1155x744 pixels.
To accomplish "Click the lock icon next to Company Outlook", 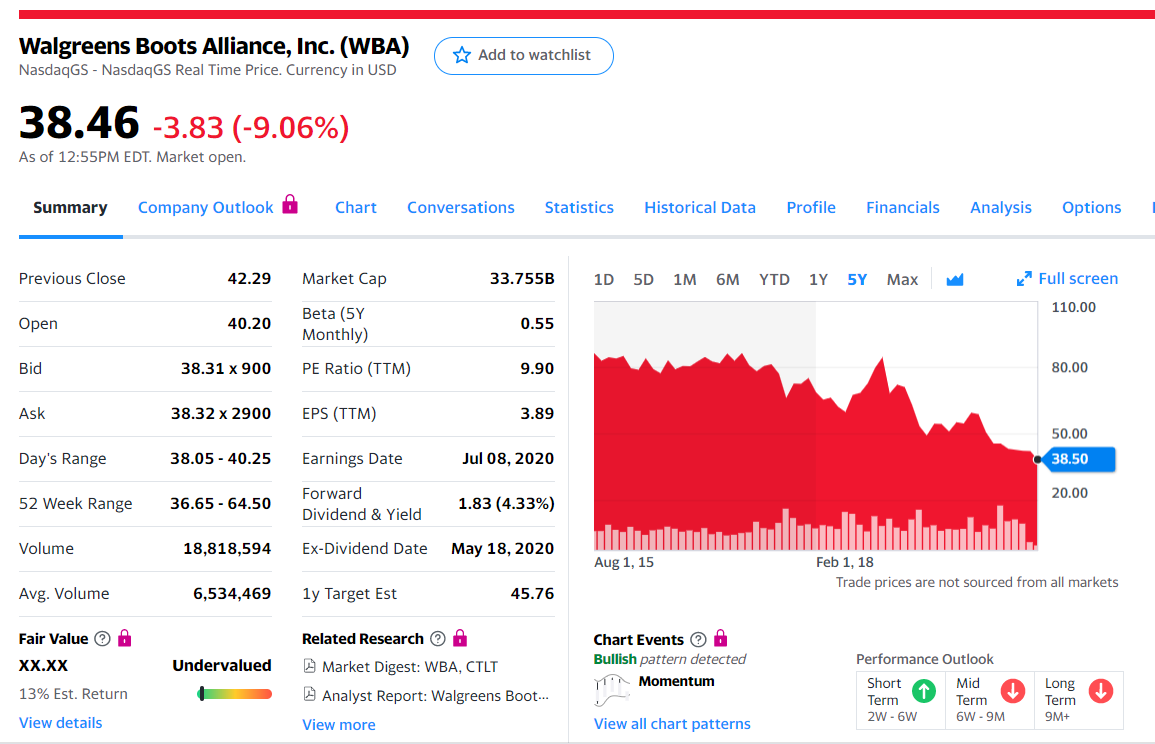I will point(290,204).
